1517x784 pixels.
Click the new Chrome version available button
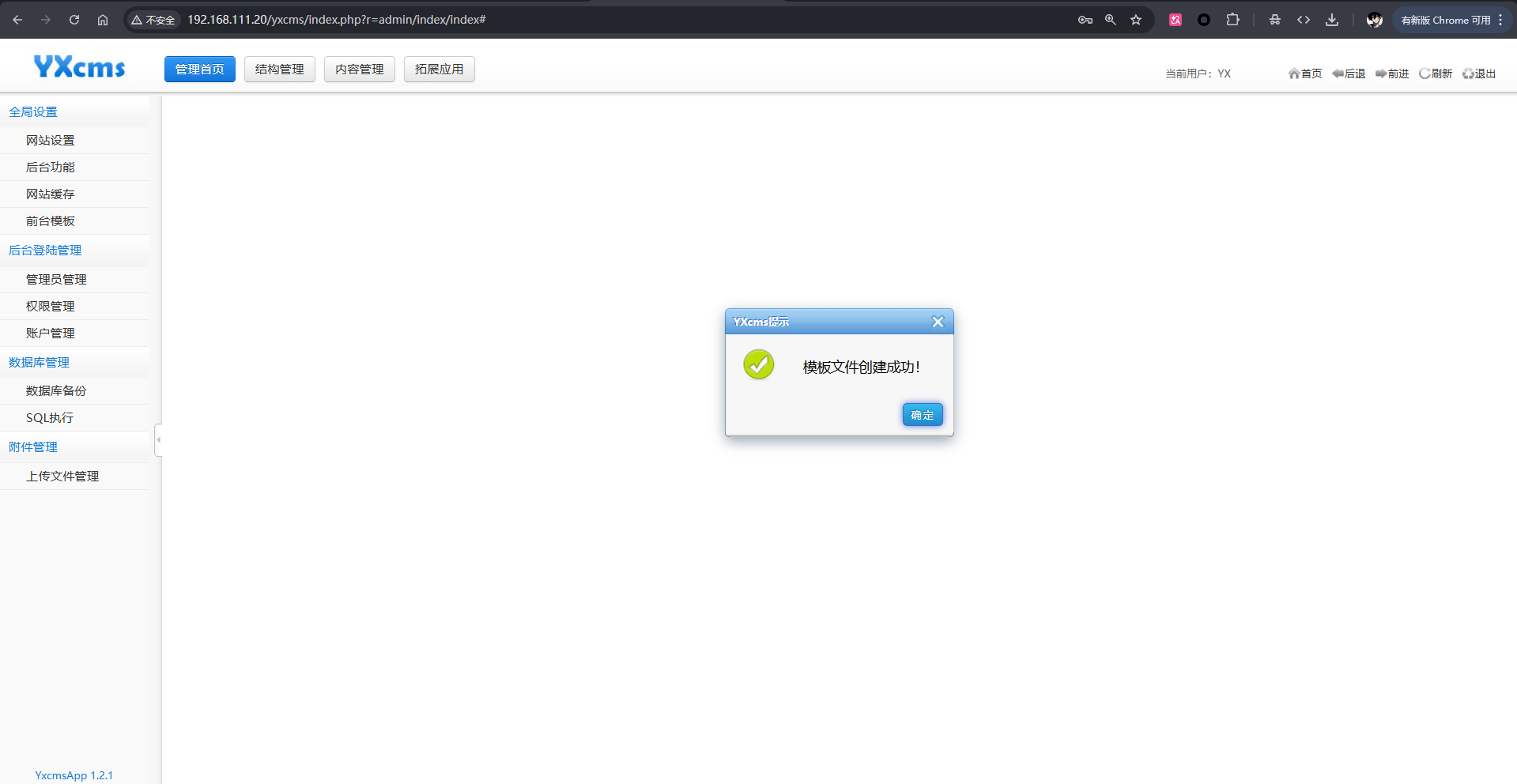pyautogui.click(x=1451, y=20)
